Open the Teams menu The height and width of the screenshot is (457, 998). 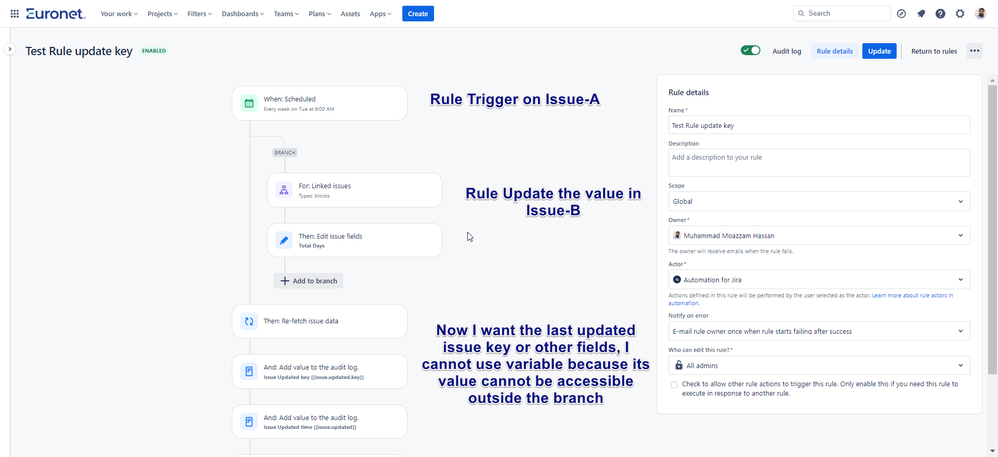click(286, 13)
